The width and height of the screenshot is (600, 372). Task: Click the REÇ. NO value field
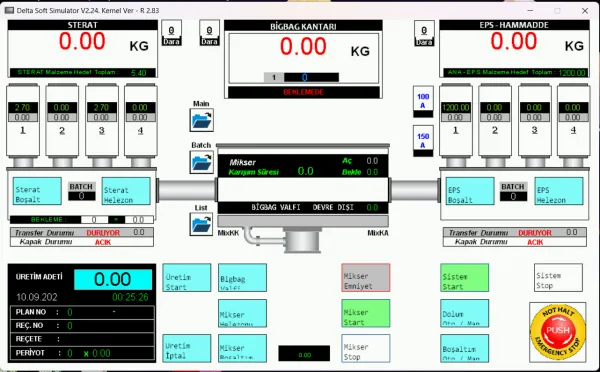(x=70, y=326)
